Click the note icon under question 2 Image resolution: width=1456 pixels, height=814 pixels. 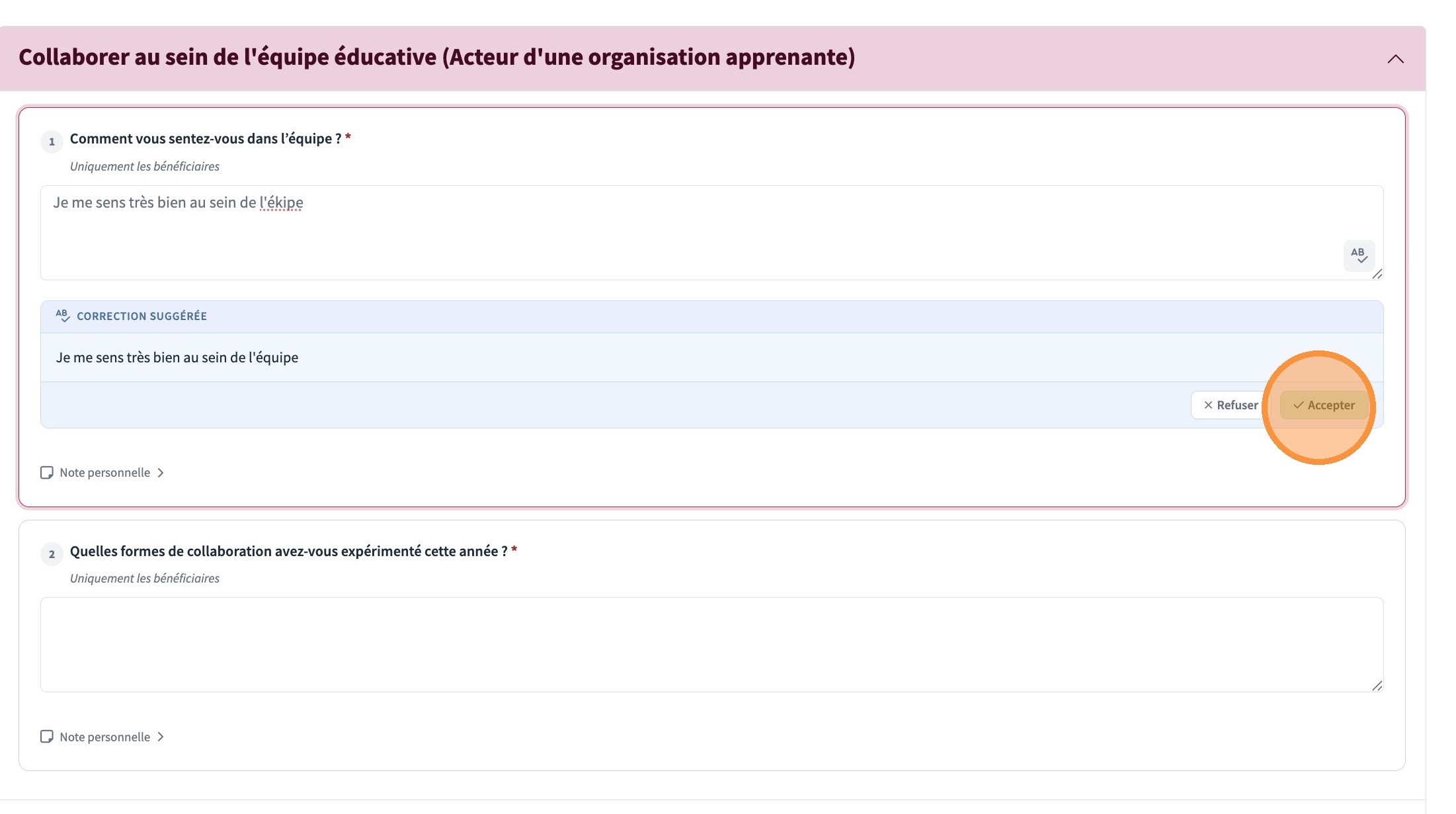tap(47, 737)
